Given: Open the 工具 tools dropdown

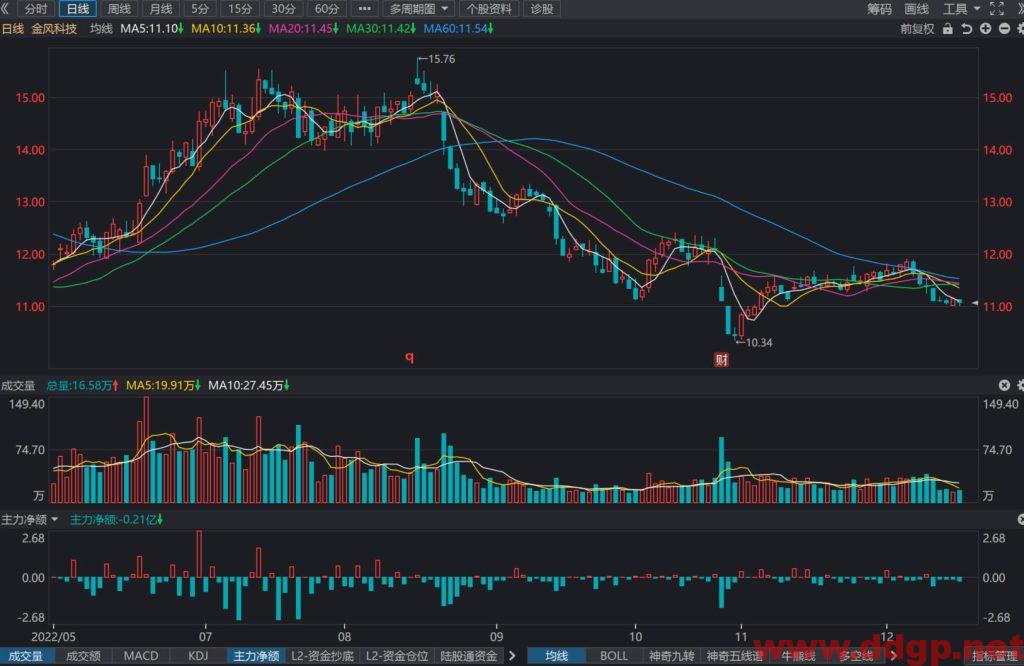Looking at the screenshot, I should pos(961,8).
